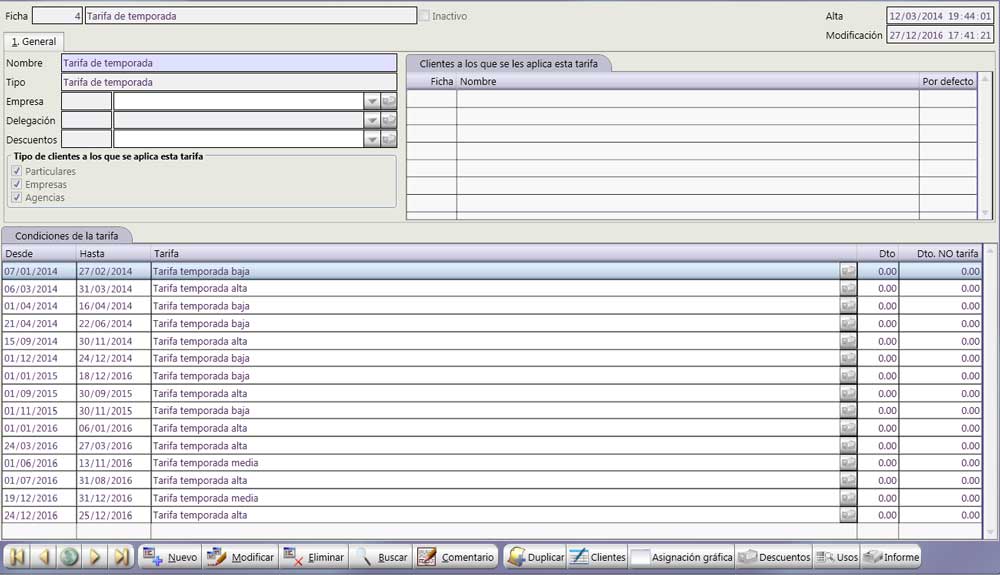Open lookup icon next to Empresa field
Image resolution: width=1000 pixels, height=575 pixels.
tap(388, 101)
